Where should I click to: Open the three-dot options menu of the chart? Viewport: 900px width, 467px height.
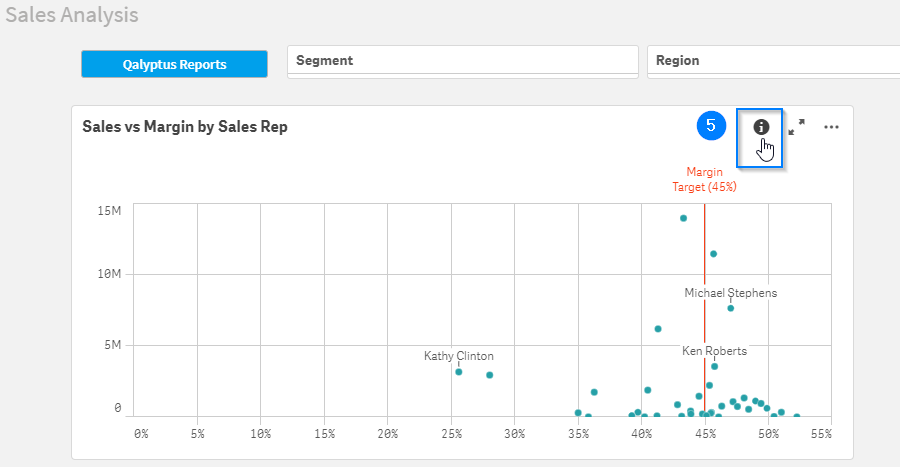(831, 127)
